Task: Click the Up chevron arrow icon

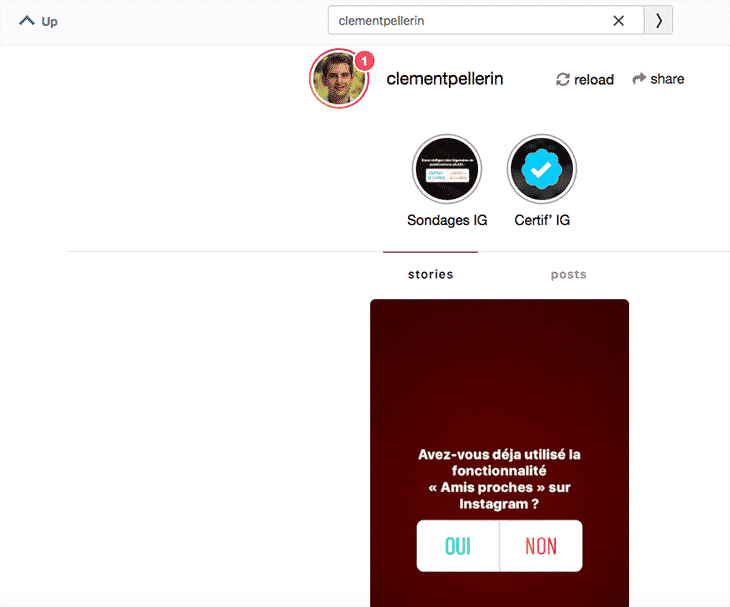Action: tap(27, 20)
